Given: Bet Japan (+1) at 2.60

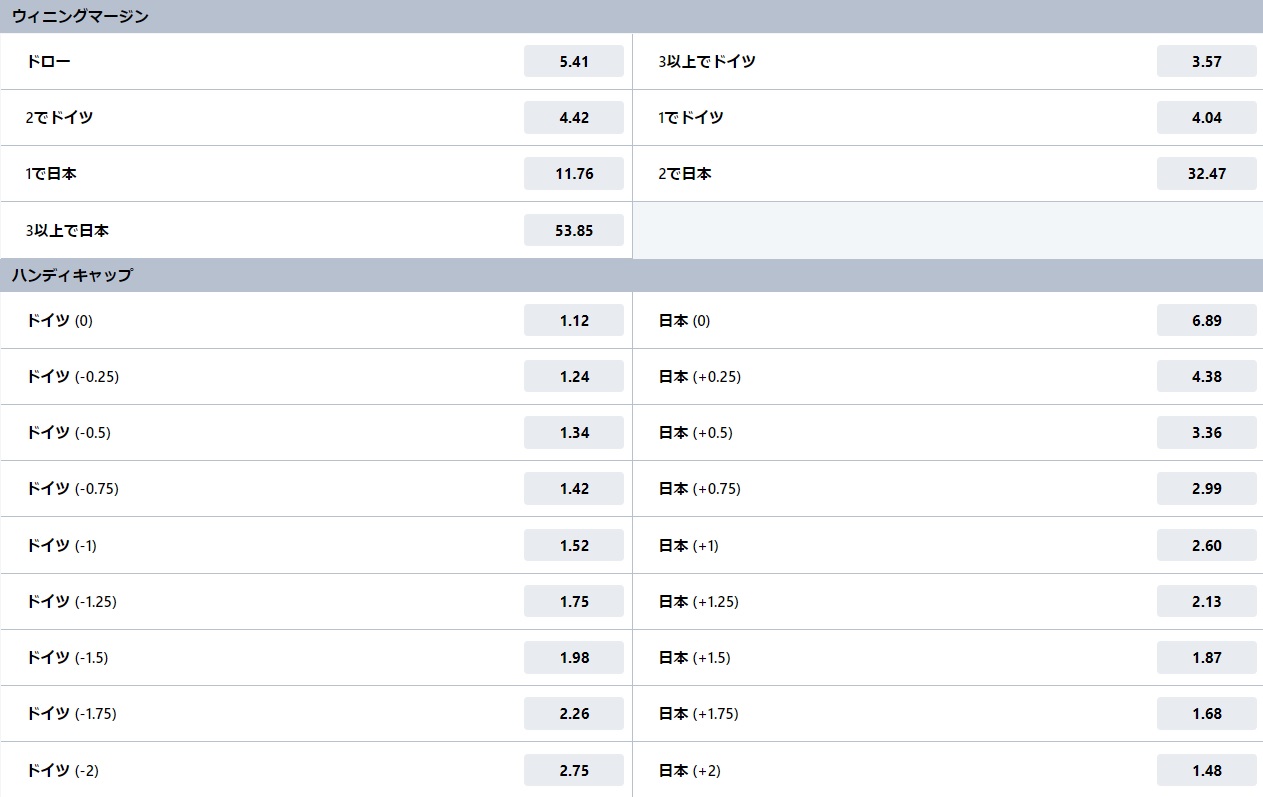Looking at the screenshot, I should [x=1207, y=545].
